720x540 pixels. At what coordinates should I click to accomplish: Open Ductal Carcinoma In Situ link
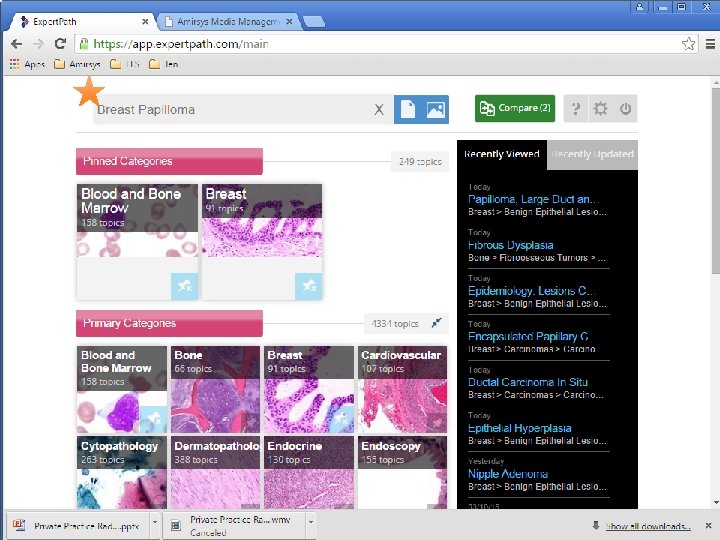point(528,382)
